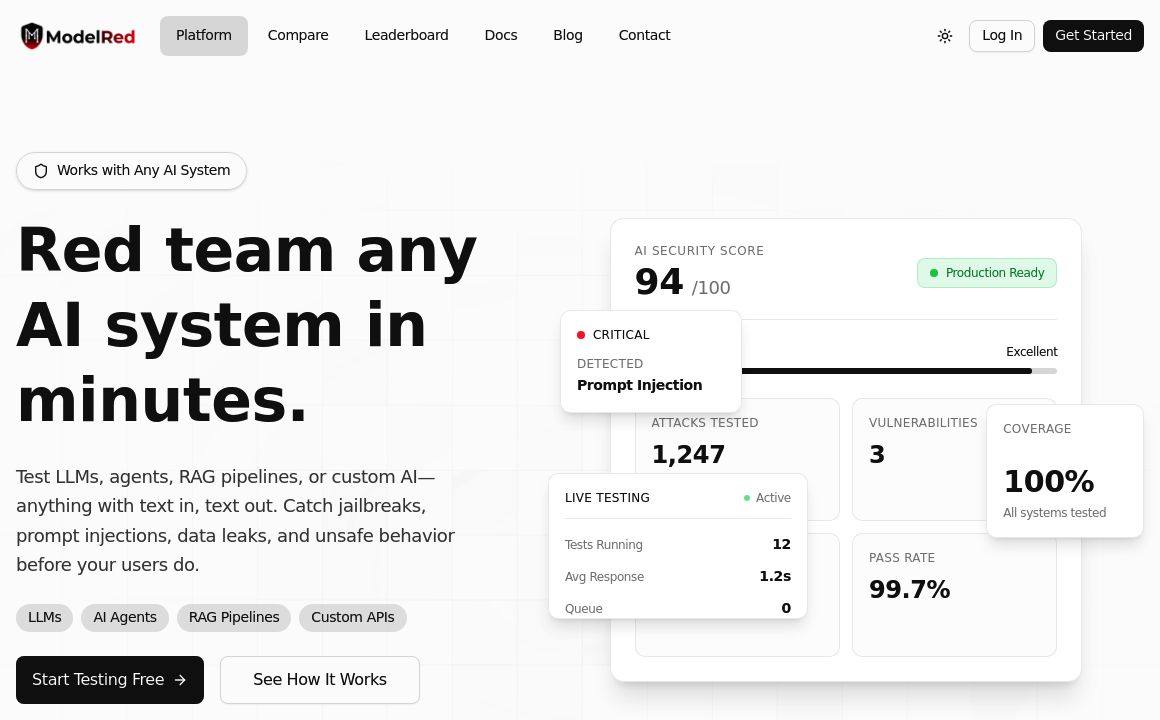The height and width of the screenshot is (720, 1160).
Task: Click See How It Works button
Action: pyautogui.click(x=320, y=680)
